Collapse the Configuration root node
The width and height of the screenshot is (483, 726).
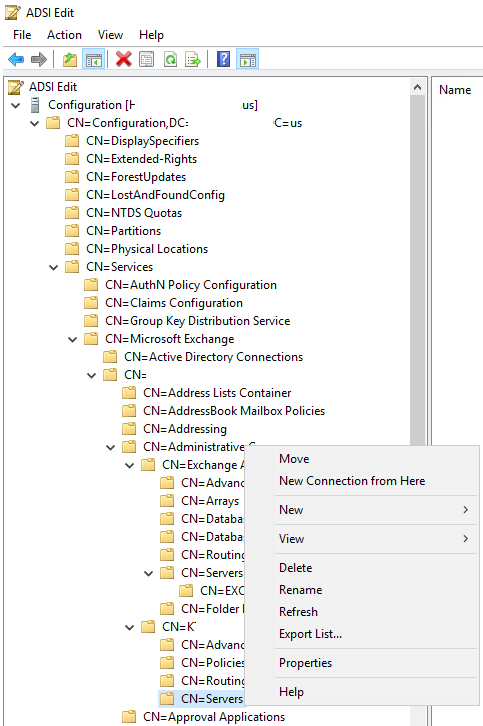pyautogui.click(x=16, y=106)
